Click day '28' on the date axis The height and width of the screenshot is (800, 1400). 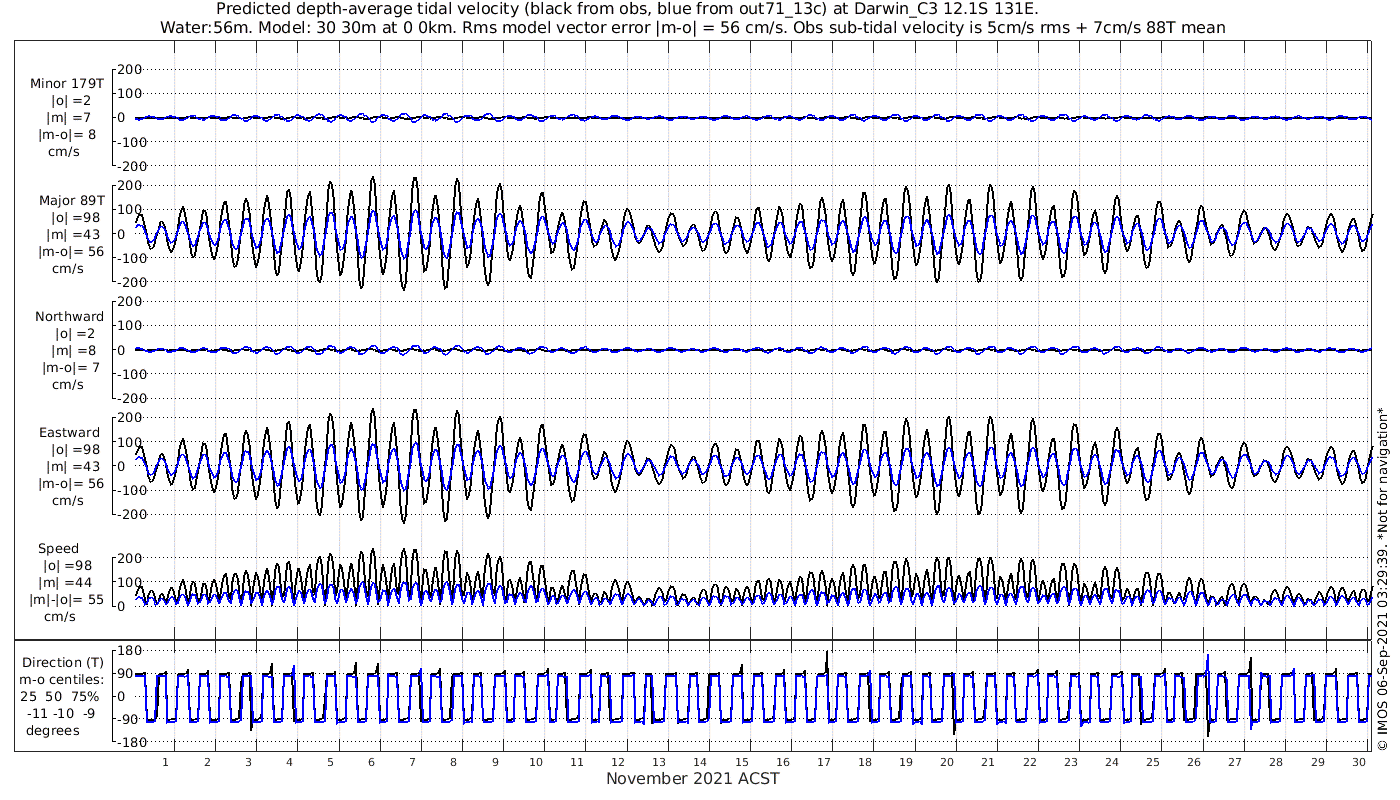pos(1275,762)
